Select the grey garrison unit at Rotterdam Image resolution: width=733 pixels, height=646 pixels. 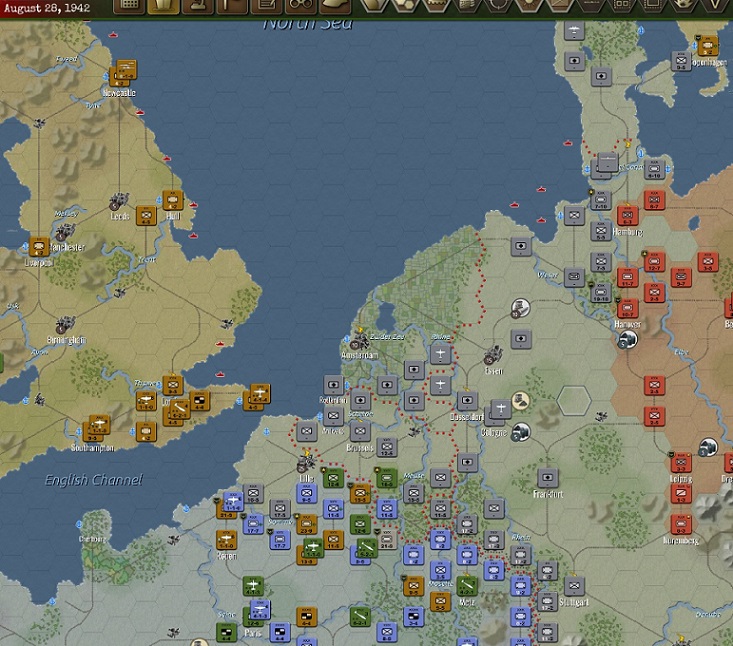coord(333,385)
